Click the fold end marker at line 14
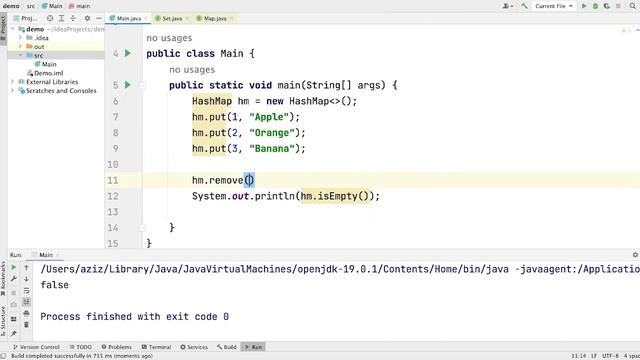 (142, 228)
